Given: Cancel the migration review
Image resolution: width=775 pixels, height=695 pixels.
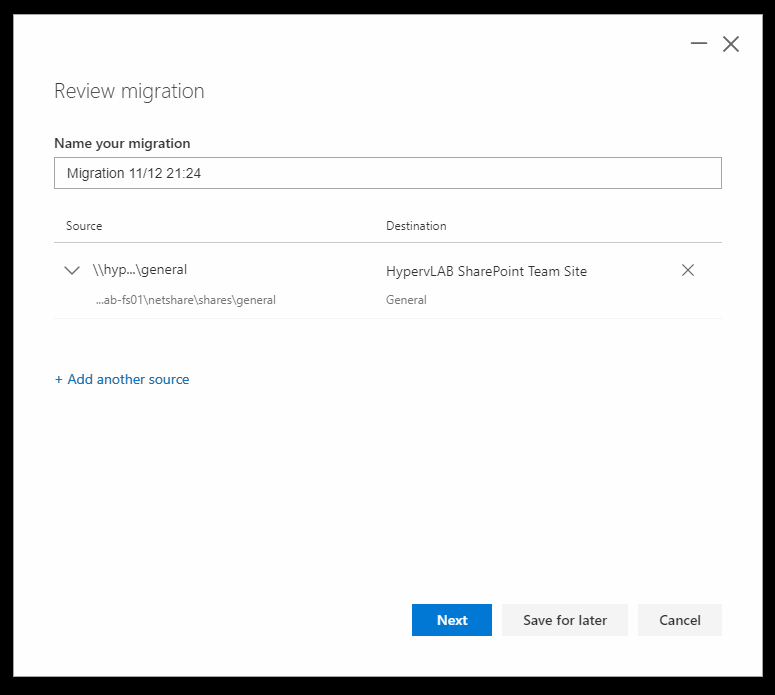Looking at the screenshot, I should [680, 620].
